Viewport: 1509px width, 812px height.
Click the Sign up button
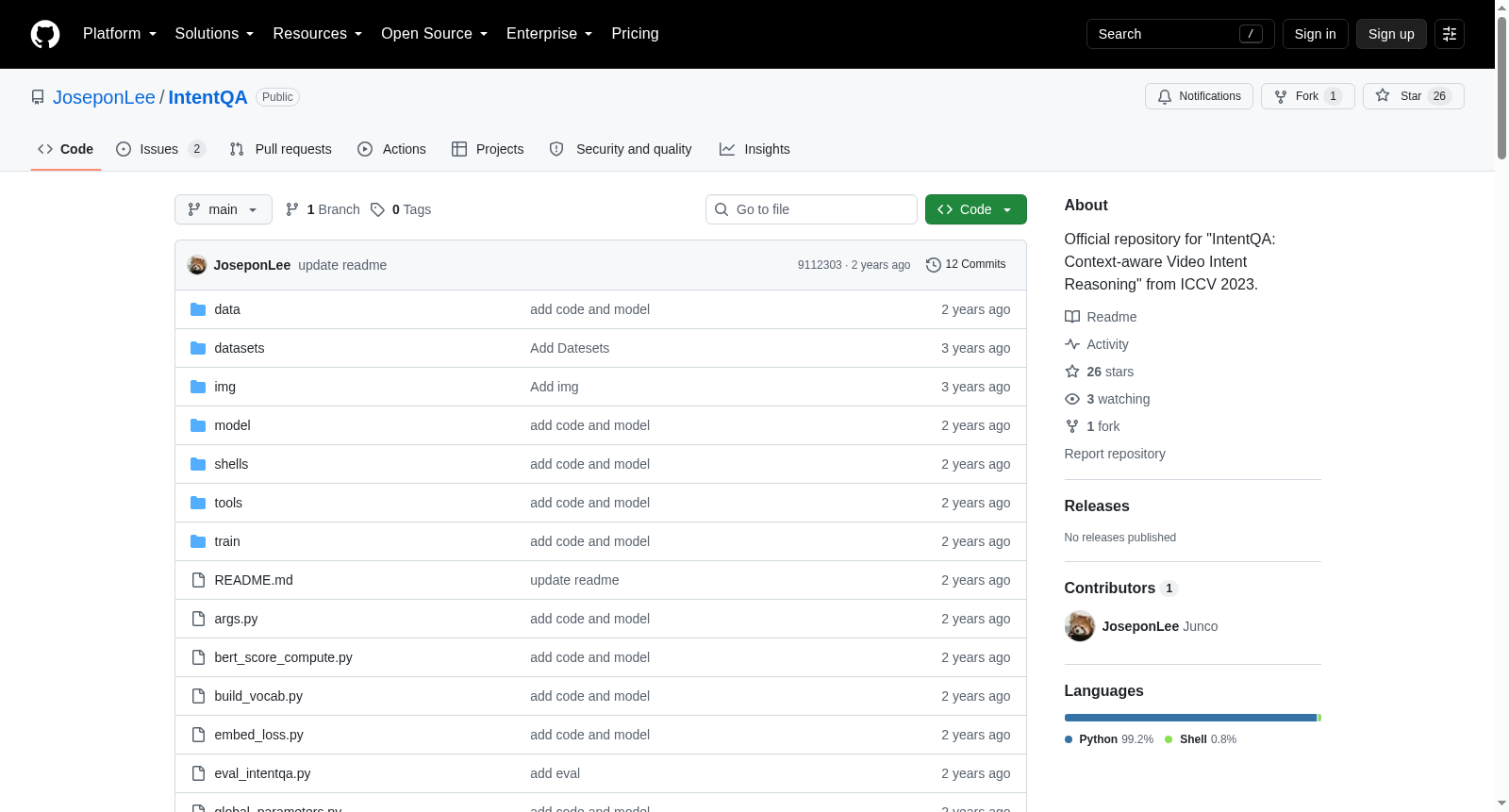tap(1391, 34)
